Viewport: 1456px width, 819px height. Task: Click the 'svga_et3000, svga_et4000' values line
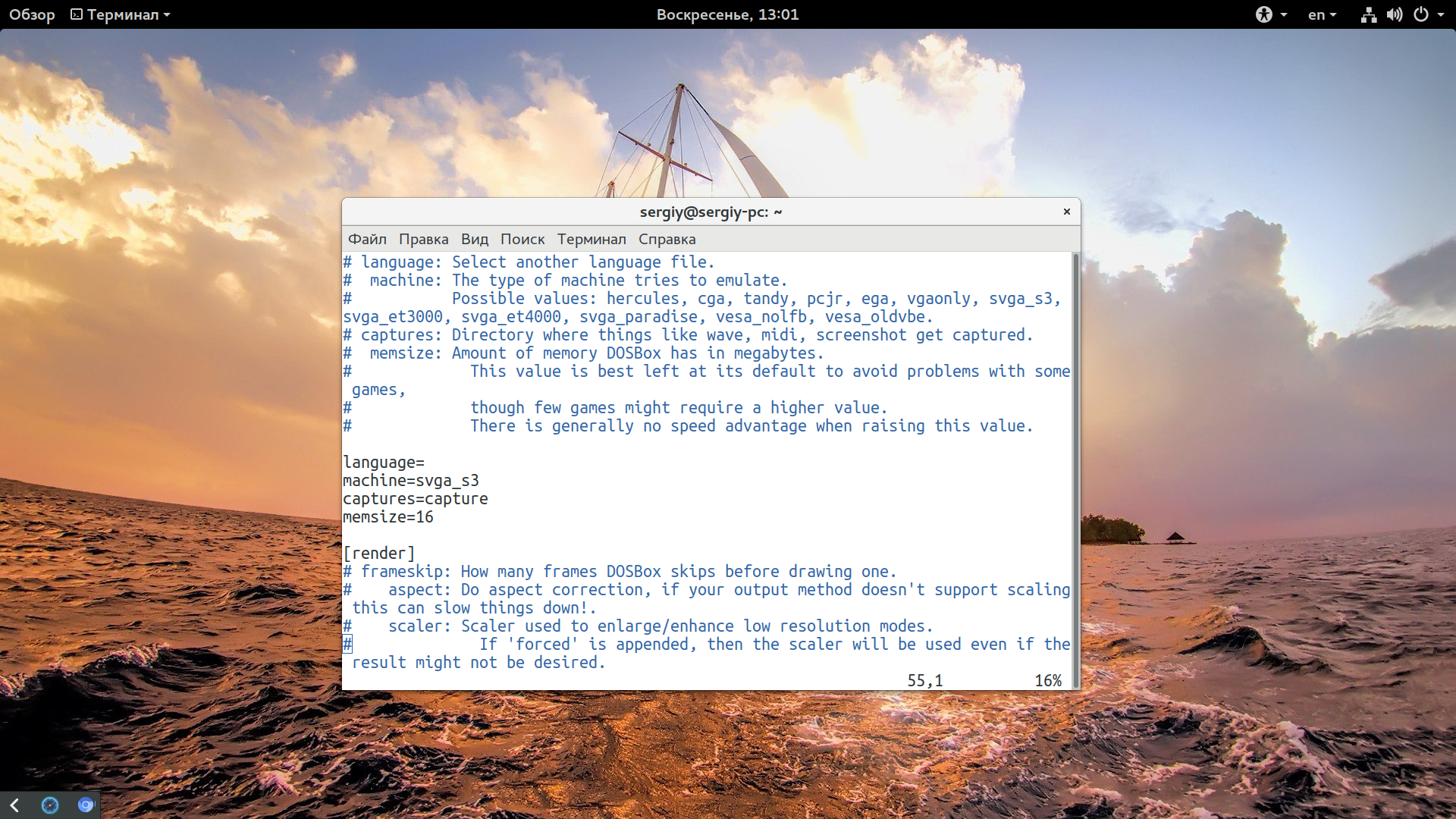(638, 317)
